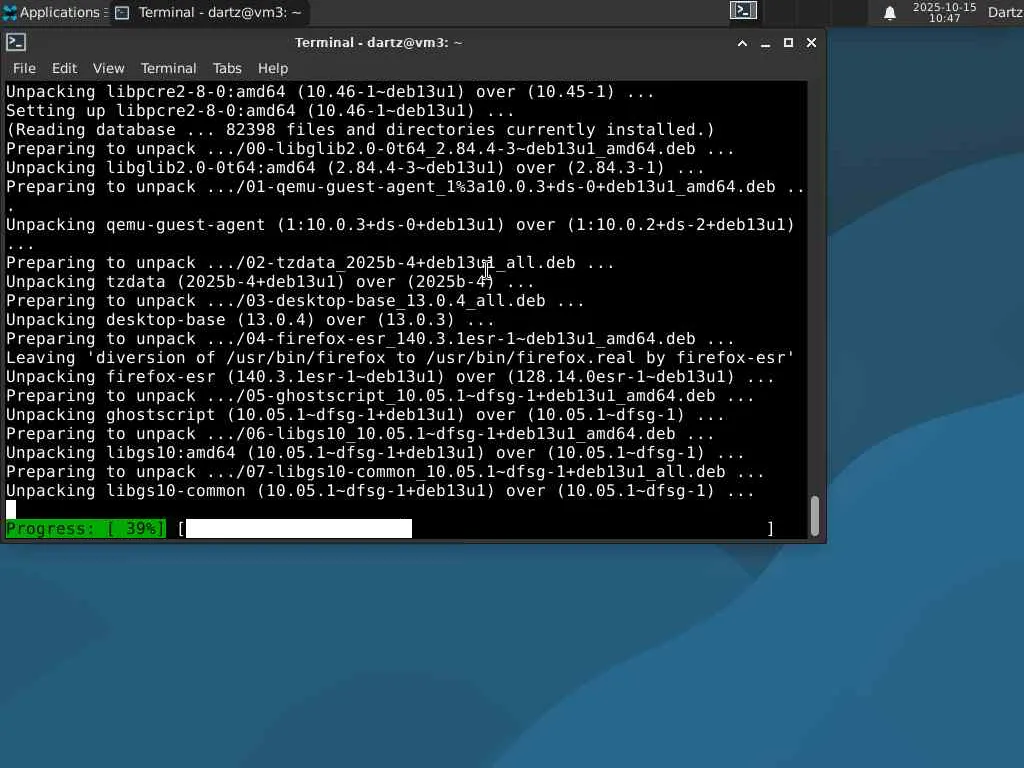The width and height of the screenshot is (1024, 768).
Task: Select the Terminal taskbar button in top panel
Action: (209, 12)
